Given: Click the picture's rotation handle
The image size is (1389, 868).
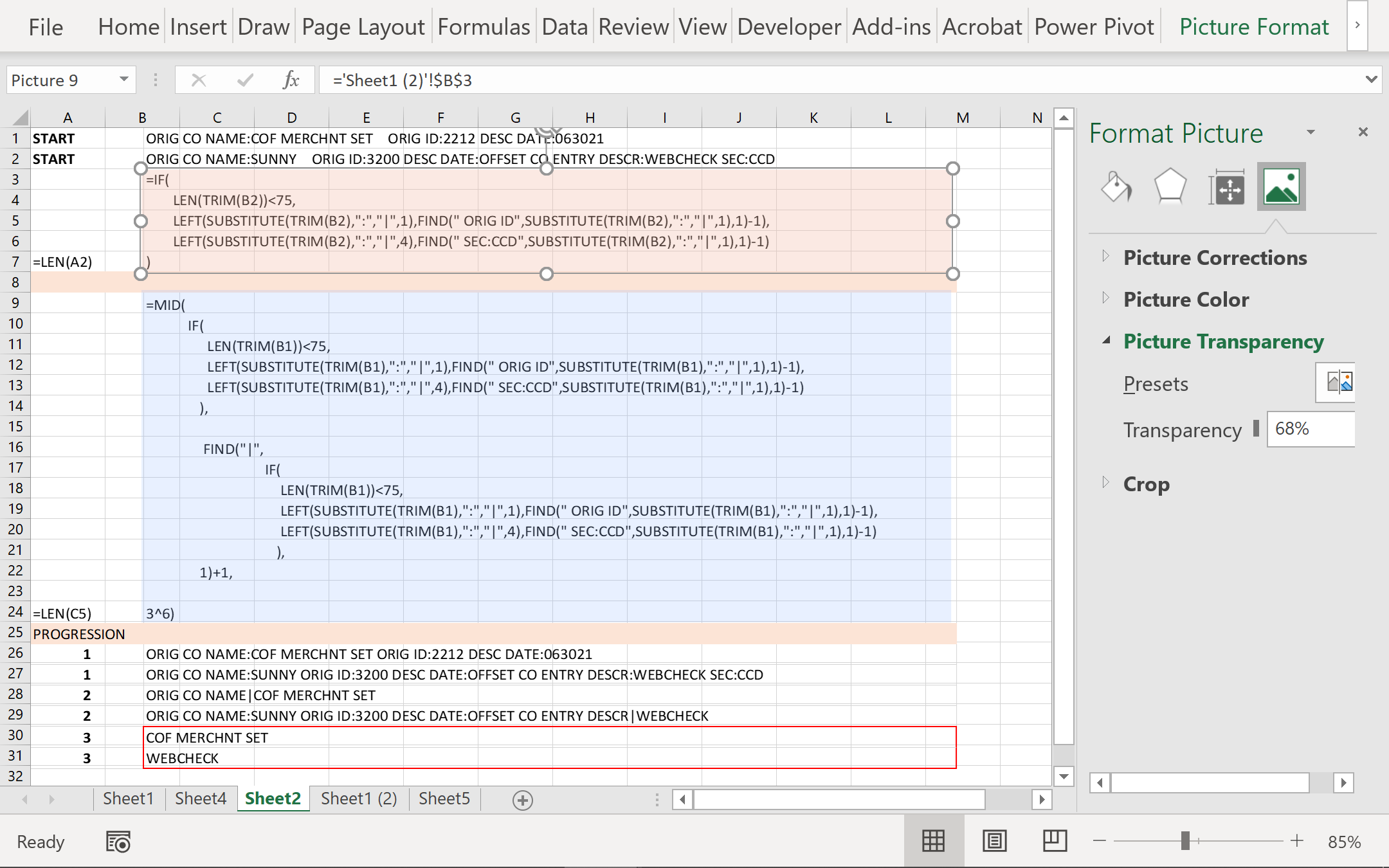Looking at the screenshot, I should click(x=546, y=131).
